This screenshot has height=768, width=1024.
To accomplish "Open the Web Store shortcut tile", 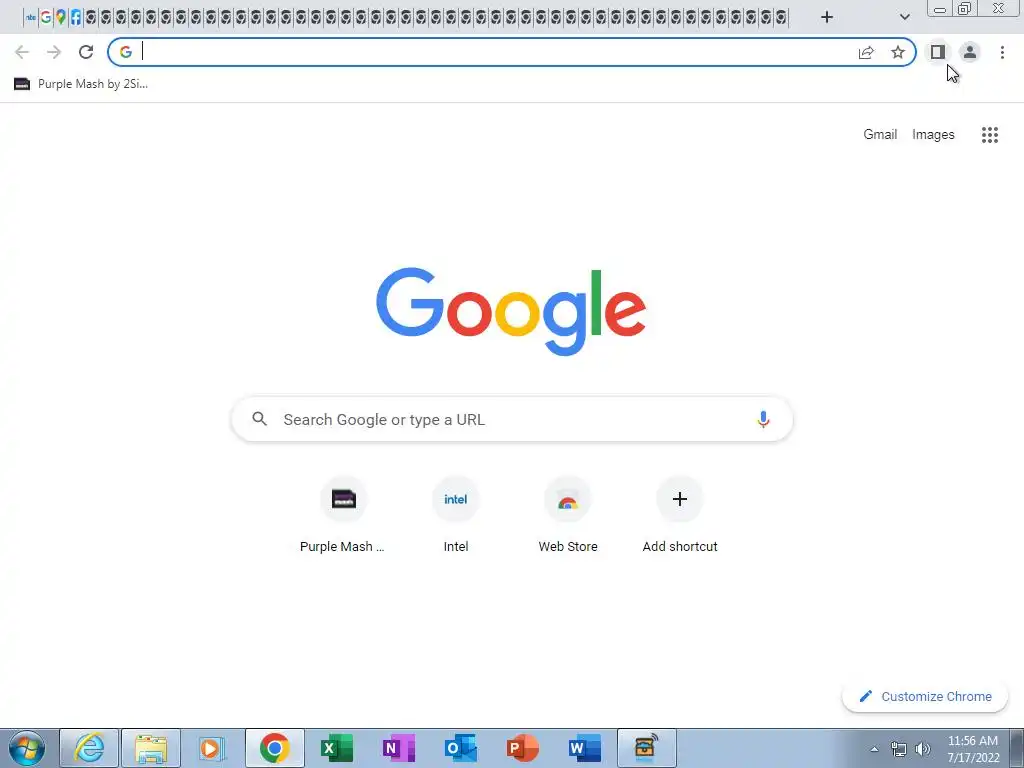I will (x=568, y=516).
